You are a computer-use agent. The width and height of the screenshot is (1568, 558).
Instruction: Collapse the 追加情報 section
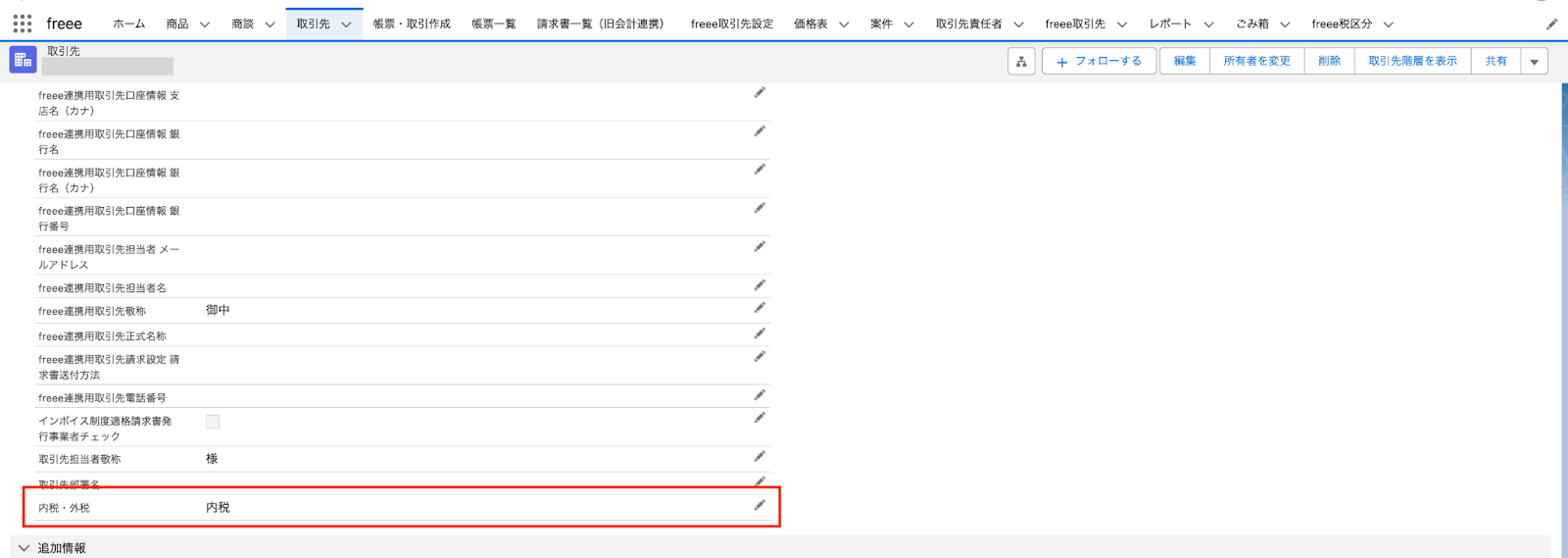click(x=24, y=548)
